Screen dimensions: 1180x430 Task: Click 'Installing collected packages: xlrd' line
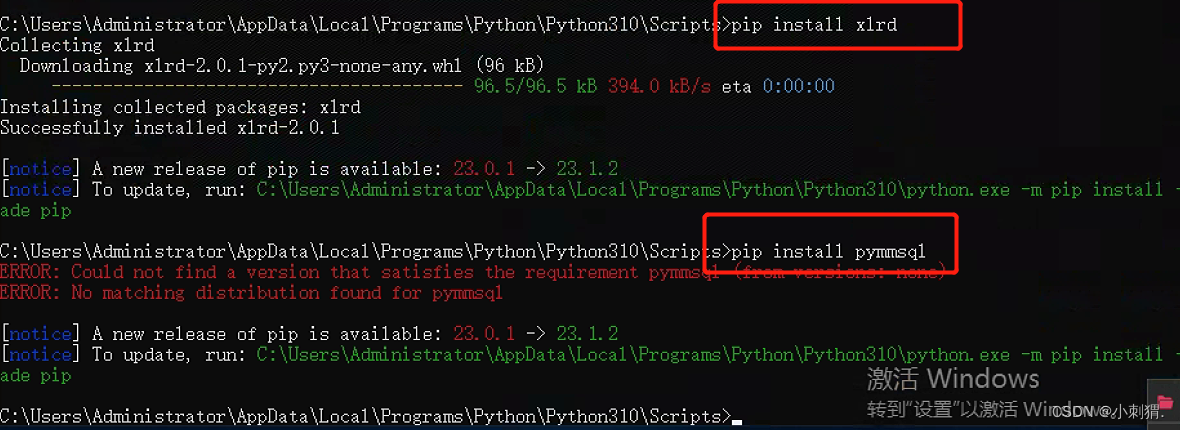click(180, 108)
